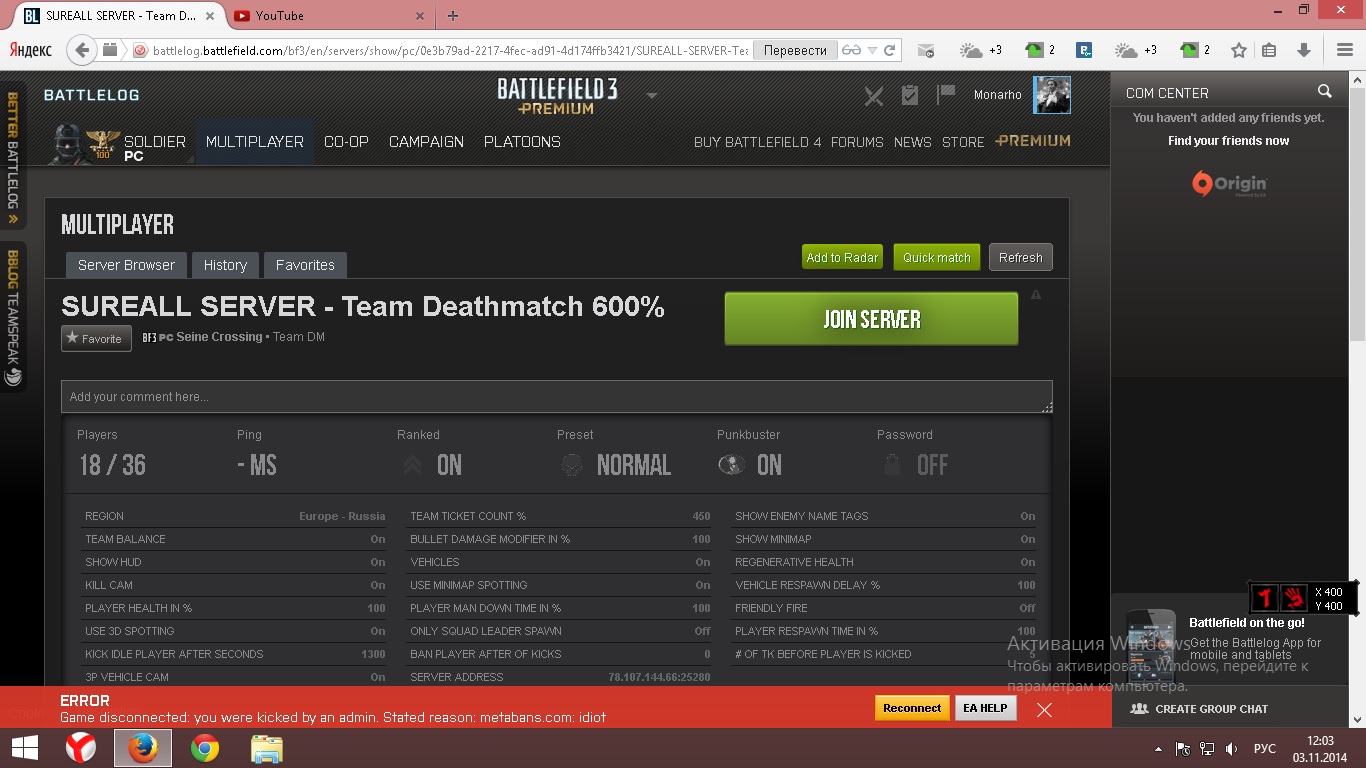
Task: Open a new browser tab
Action: pos(453,16)
